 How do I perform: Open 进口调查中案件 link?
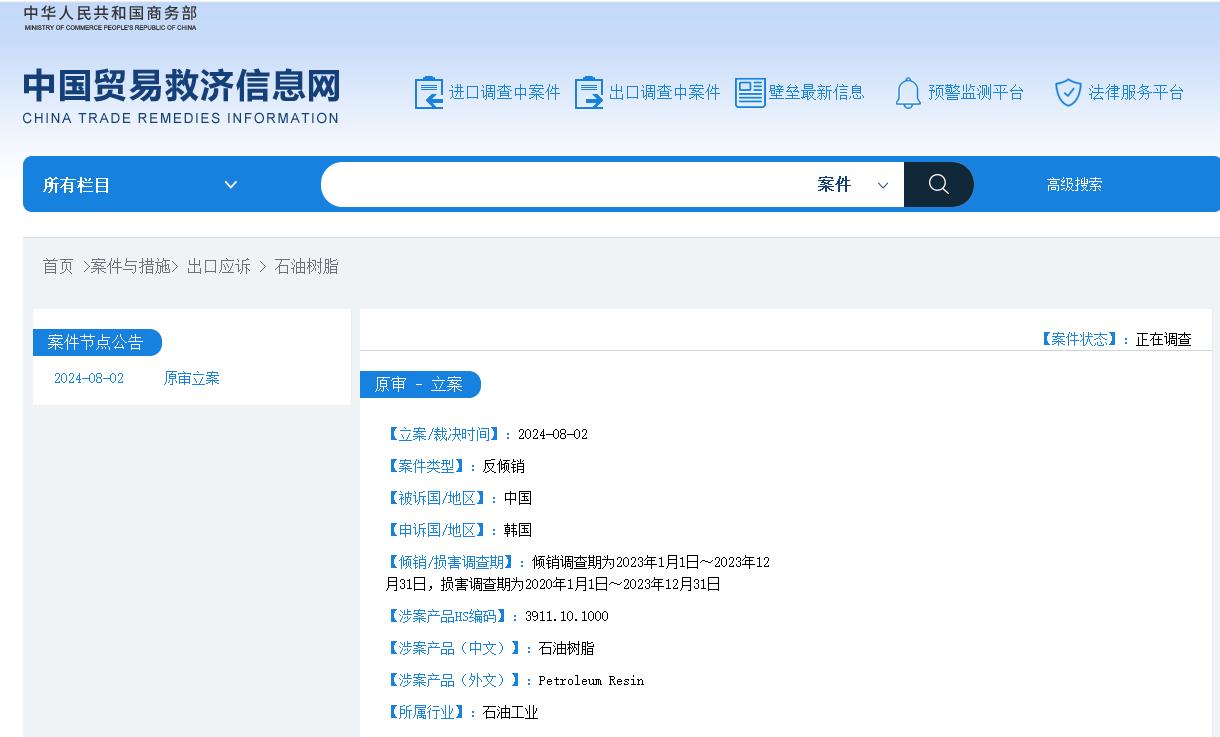505,93
